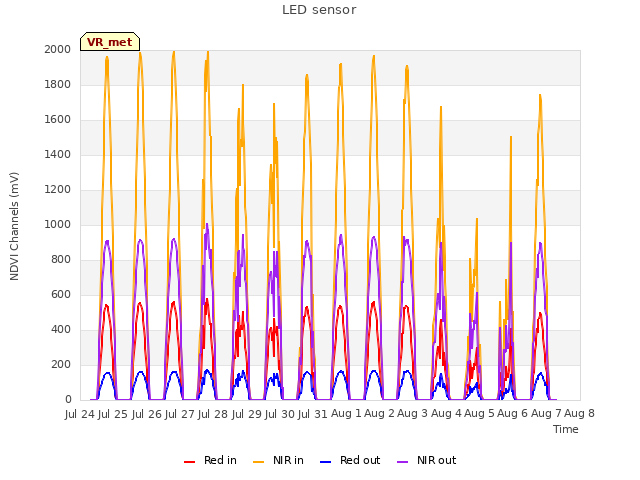Click the Time axis label
640x480 pixels.
pyautogui.click(x=566, y=429)
